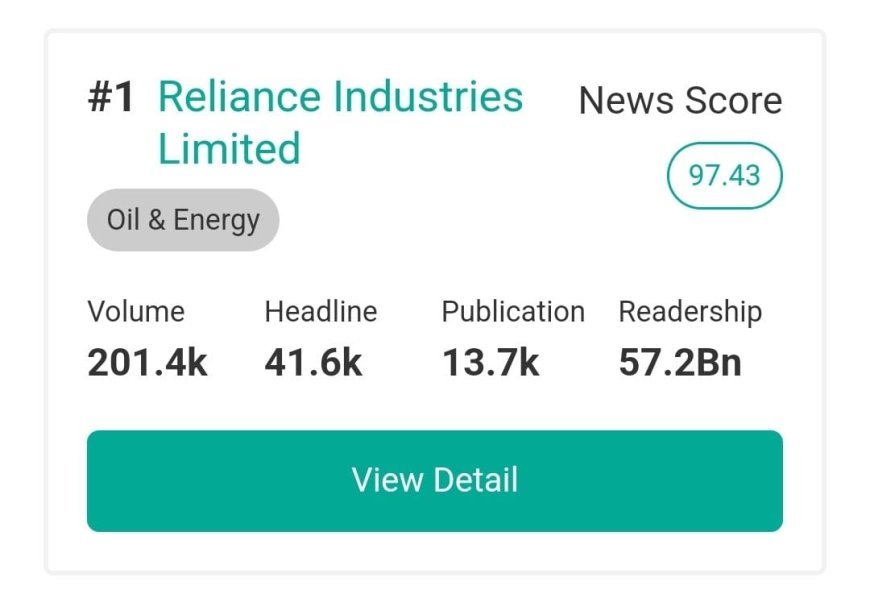This screenshot has width=870, height=598.
Task: Click the News Score label
Action: [x=680, y=101]
